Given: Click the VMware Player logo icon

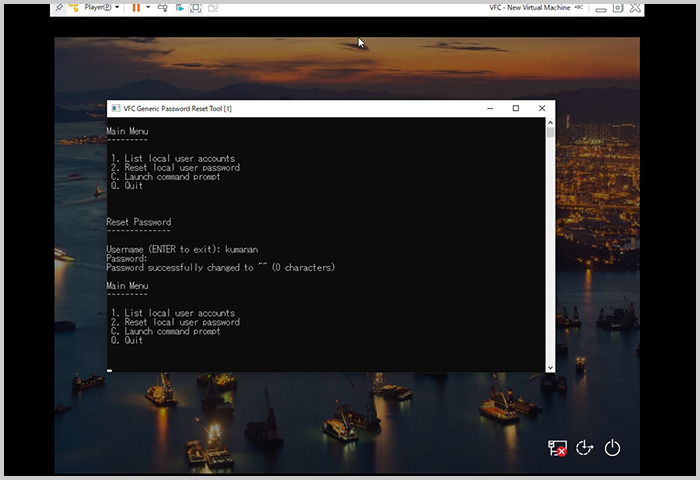Looking at the screenshot, I should click(x=74, y=8).
